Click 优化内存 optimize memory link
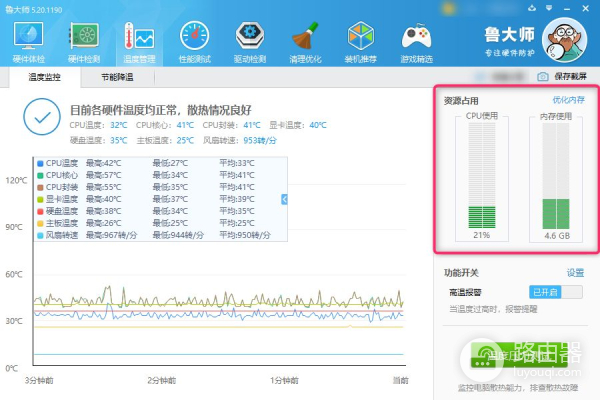The height and width of the screenshot is (400, 600). [x=568, y=100]
